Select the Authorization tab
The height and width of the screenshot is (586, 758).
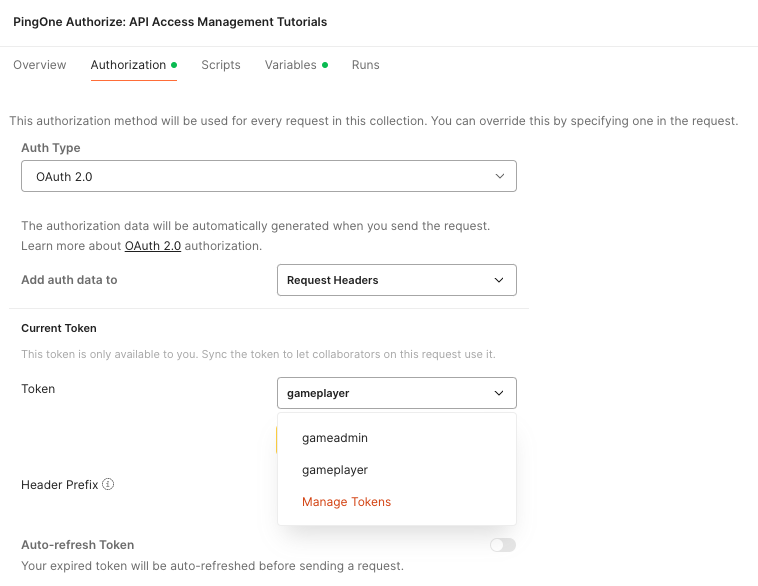128,65
